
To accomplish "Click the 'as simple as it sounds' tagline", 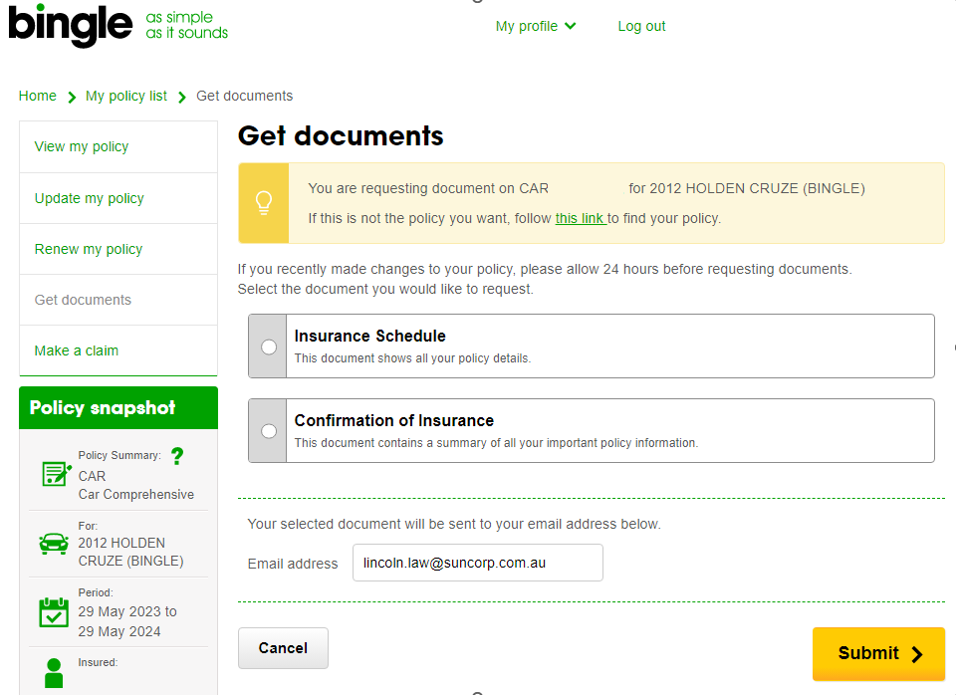I will pos(187,25).
